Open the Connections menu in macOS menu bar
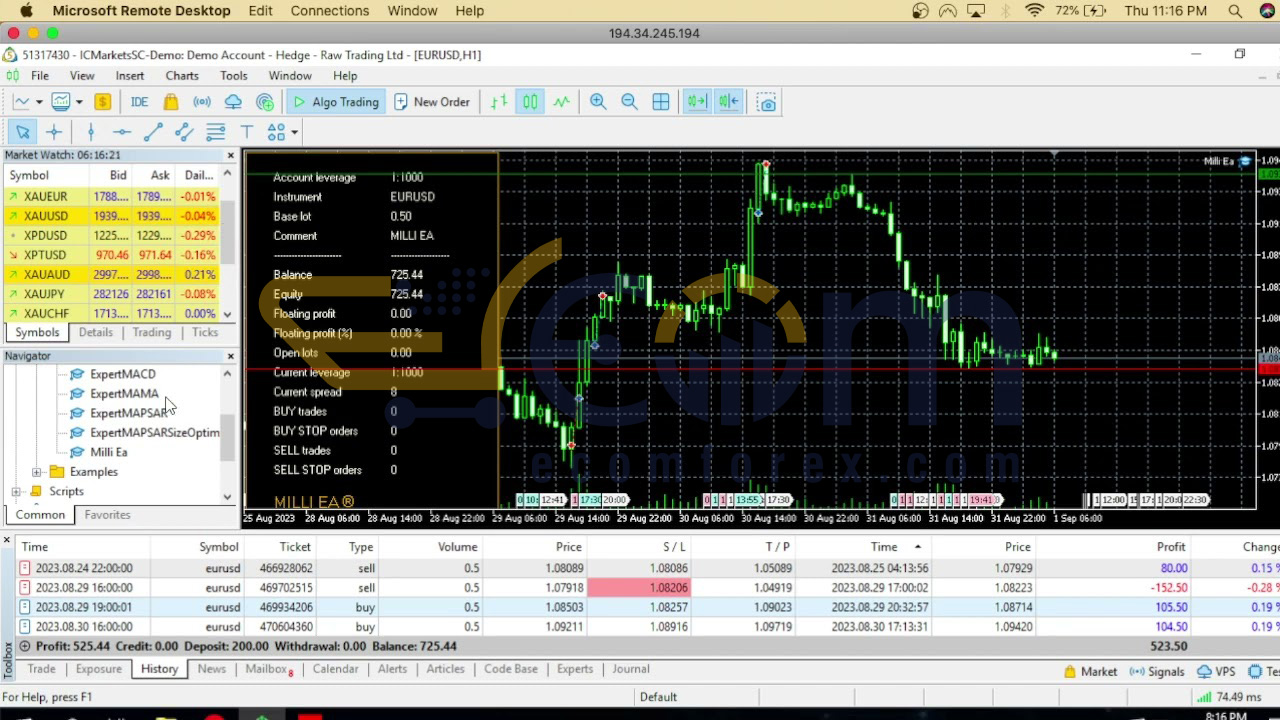This screenshot has height=720, width=1280. pyautogui.click(x=330, y=11)
